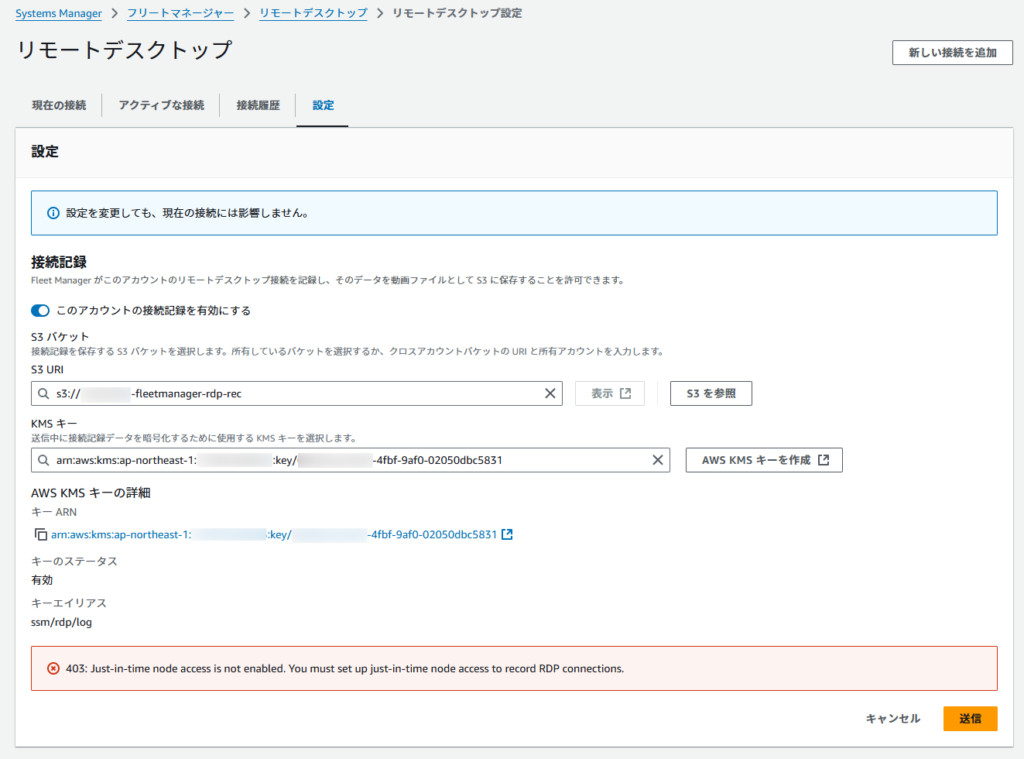This screenshot has width=1024, height=759.
Task: Click 新しい接続を追加 button
Action: [952, 53]
